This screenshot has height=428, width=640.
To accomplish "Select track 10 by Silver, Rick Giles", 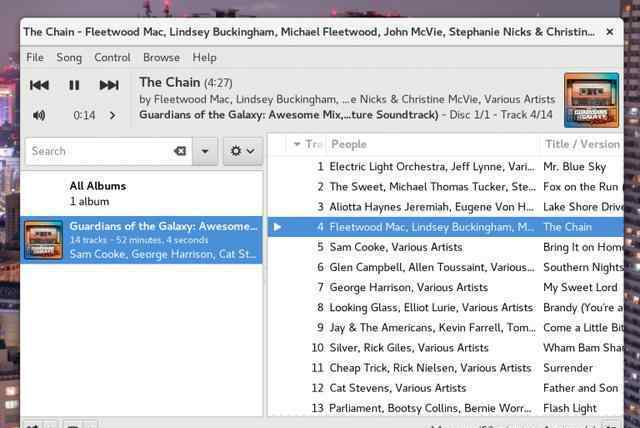I will [x=446, y=348].
